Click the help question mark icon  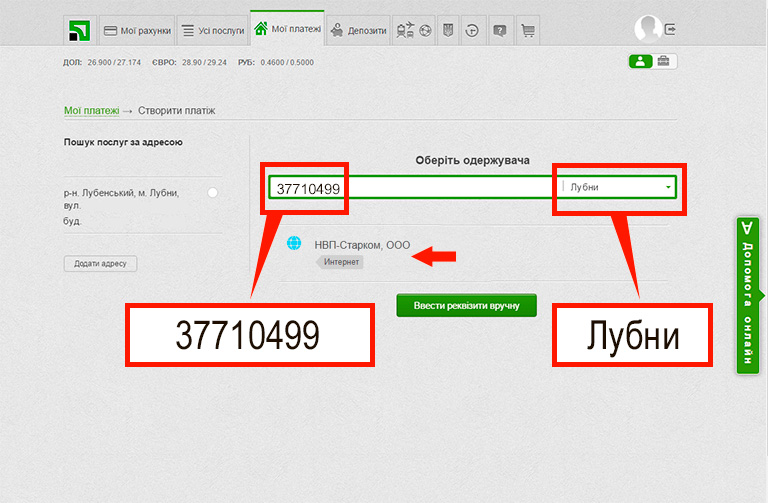click(x=499, y=31)
